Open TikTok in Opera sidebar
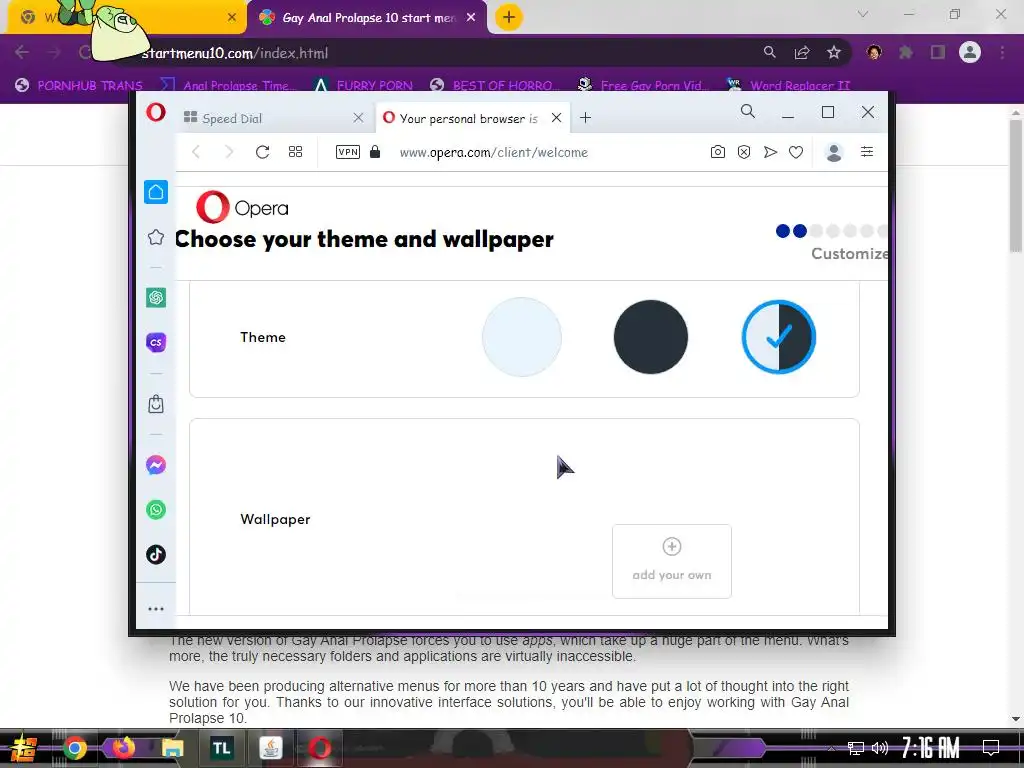 tap(155, 554)
